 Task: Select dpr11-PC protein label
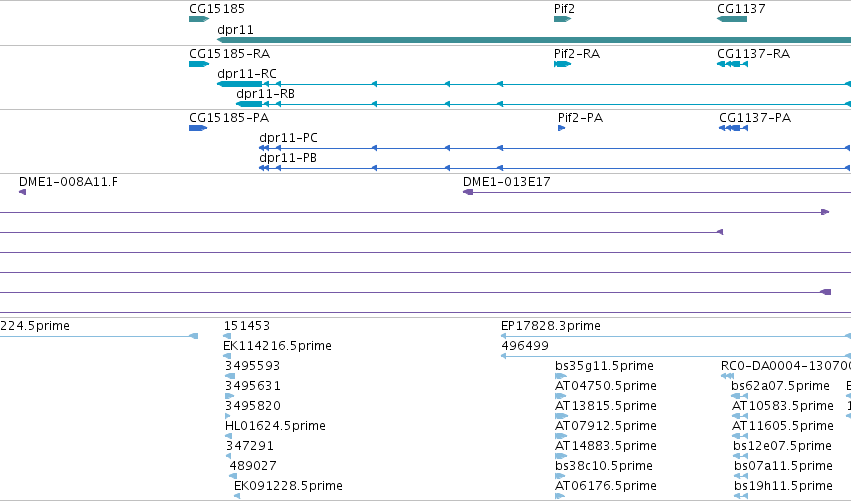(288, 138)
